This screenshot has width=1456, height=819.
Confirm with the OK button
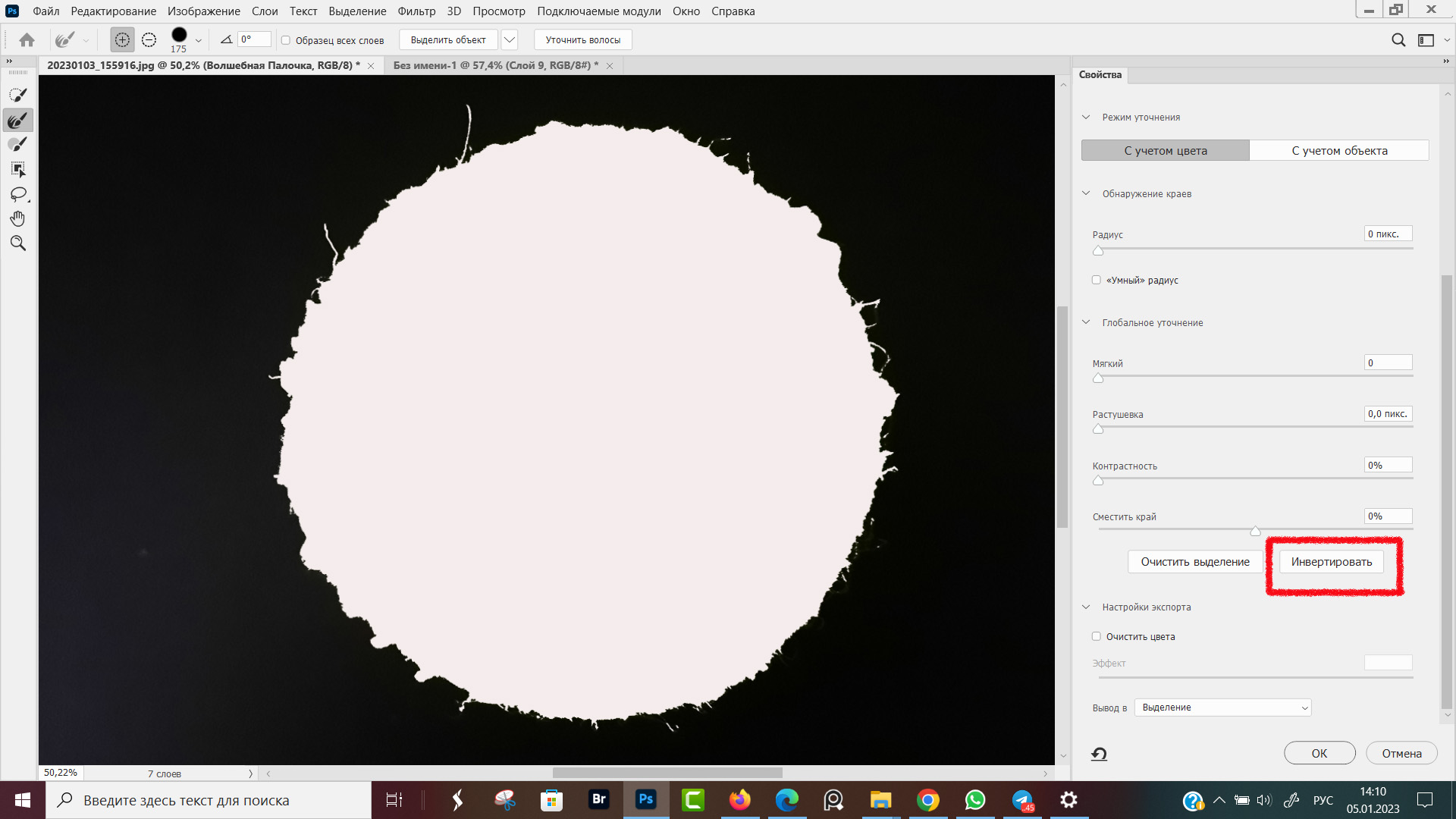1319,753
